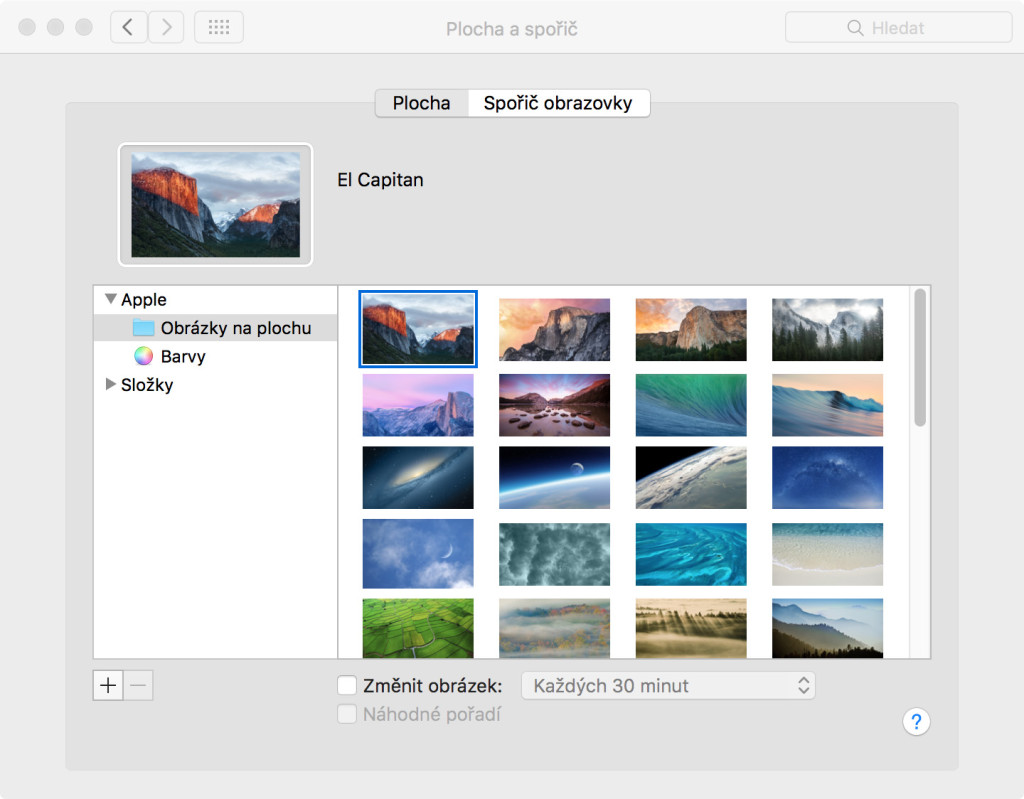Go forward with the right chevron button
The image size is (1024, 799).
point(166,27)
